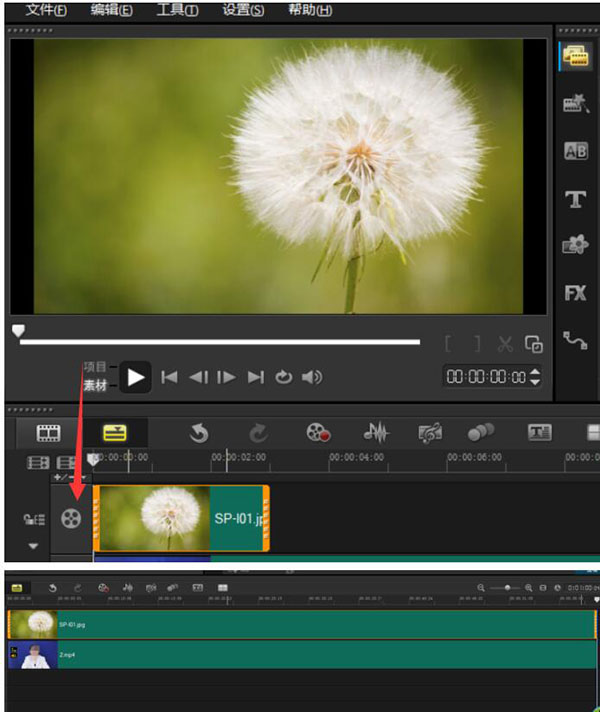Screen dimensions: 600x712
Task: Switch to Storyboard view filmstrip icon
Action: [x=49, y=432]
